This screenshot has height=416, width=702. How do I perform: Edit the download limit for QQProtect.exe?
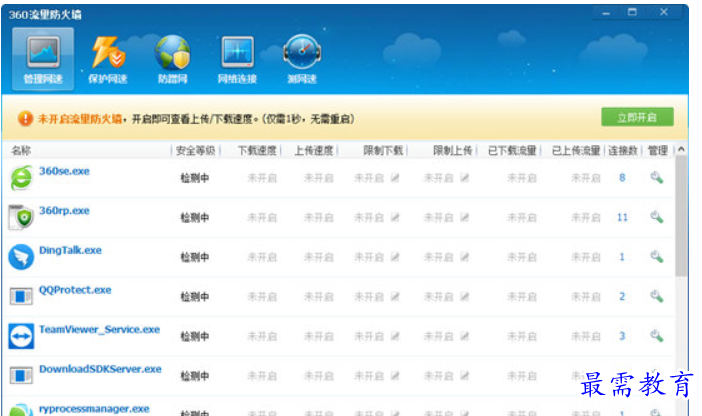point(395,296)
